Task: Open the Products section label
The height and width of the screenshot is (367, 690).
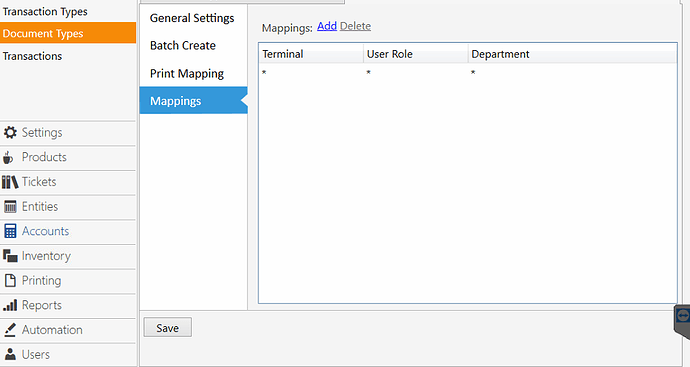Action: click(x=44, y=157)
